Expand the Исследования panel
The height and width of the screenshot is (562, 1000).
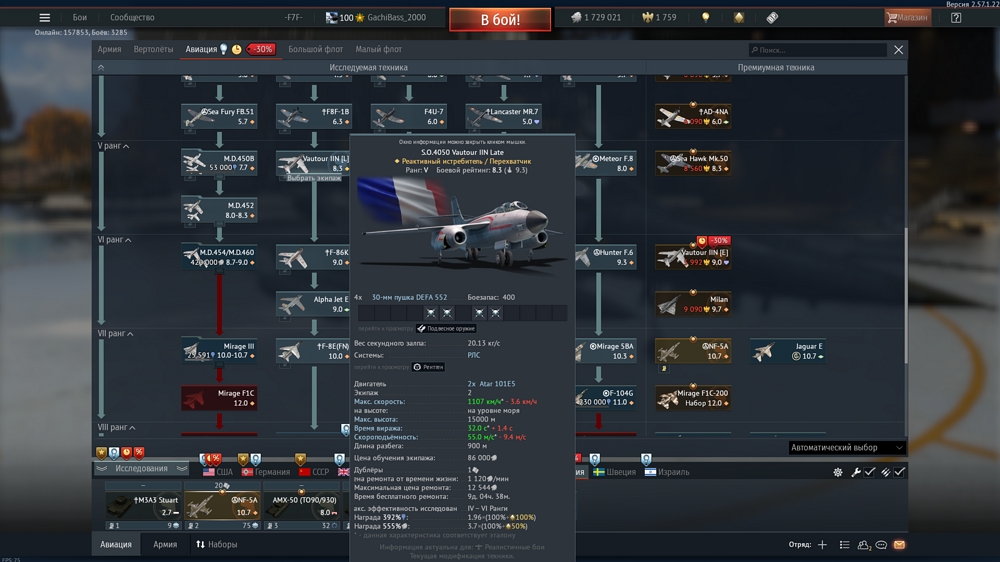tap(142, 468)
